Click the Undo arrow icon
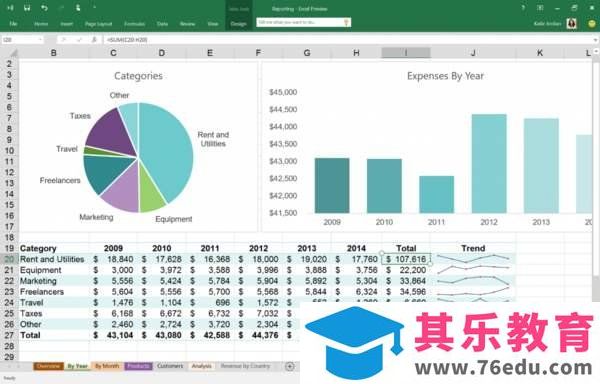 [x=44, y=8]
